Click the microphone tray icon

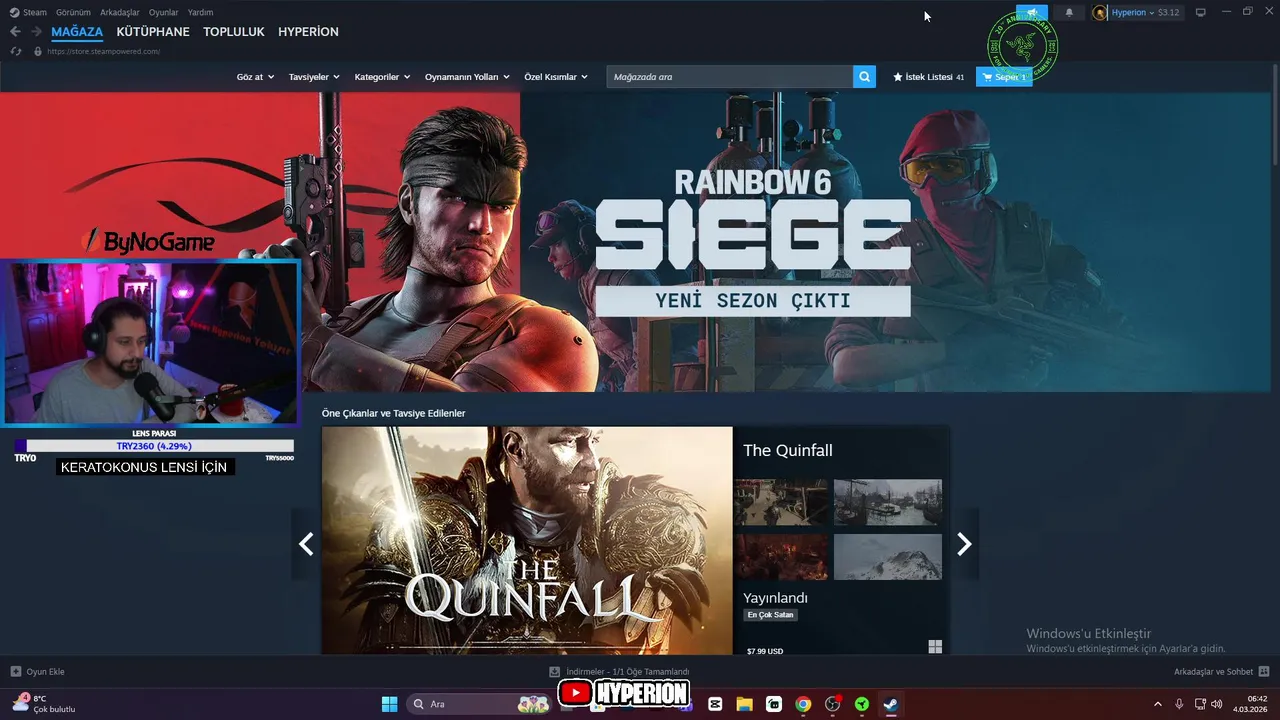pyautogui.click(x=1179, y=704)
